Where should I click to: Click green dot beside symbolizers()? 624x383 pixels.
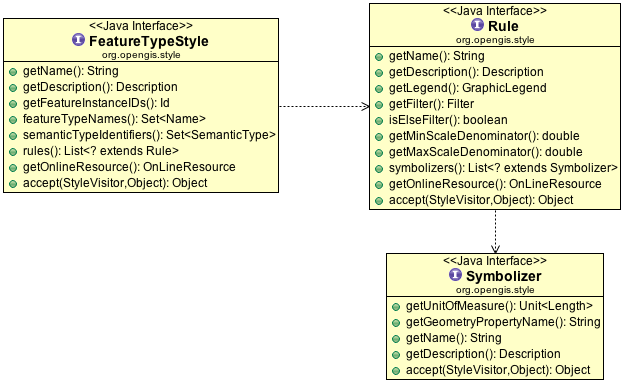click(x=379, y=169)
